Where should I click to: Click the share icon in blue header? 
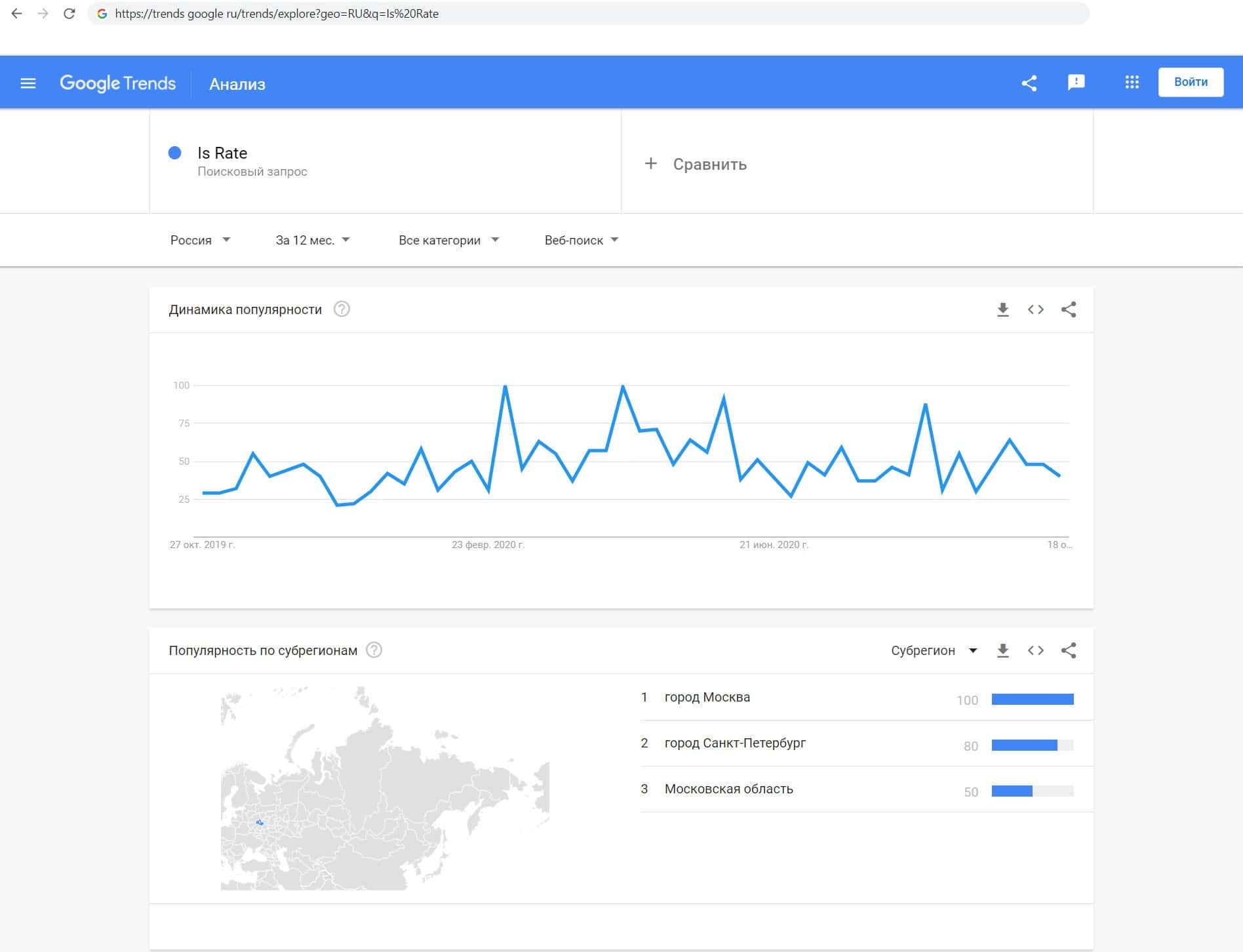1029,83
